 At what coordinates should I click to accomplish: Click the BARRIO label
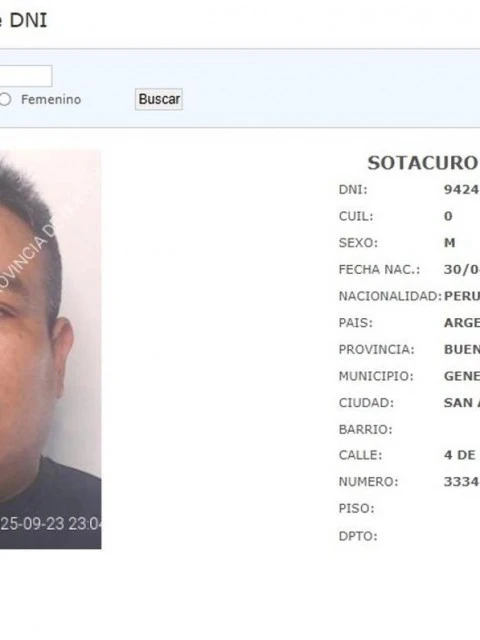coord(366,429)
